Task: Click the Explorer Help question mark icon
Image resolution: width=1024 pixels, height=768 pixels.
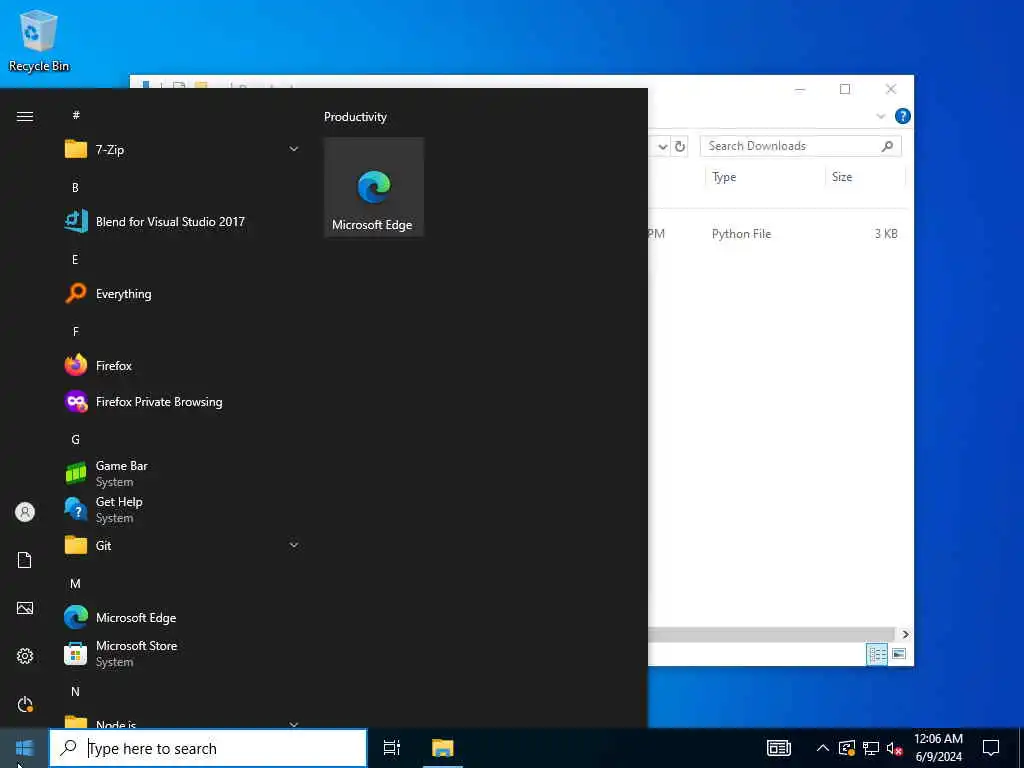Action: (903, 116)
